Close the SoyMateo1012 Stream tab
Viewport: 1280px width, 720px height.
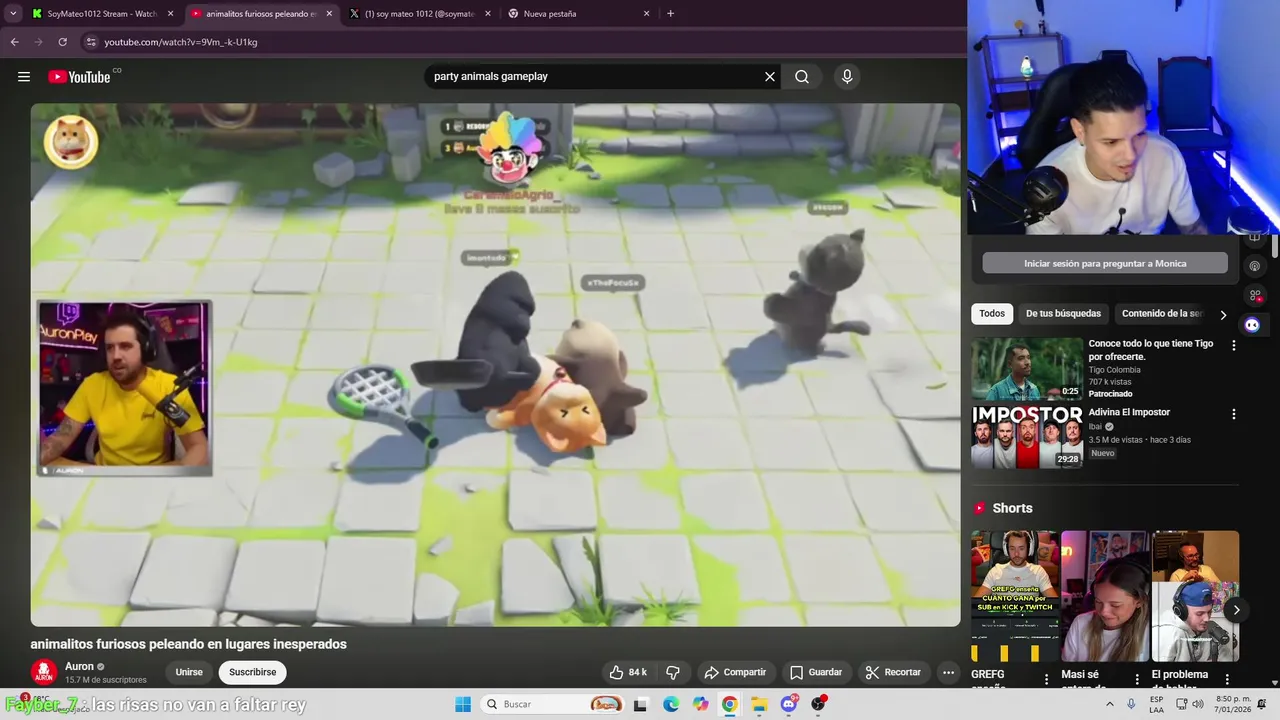pyautogui.click(x=170, y=14)
